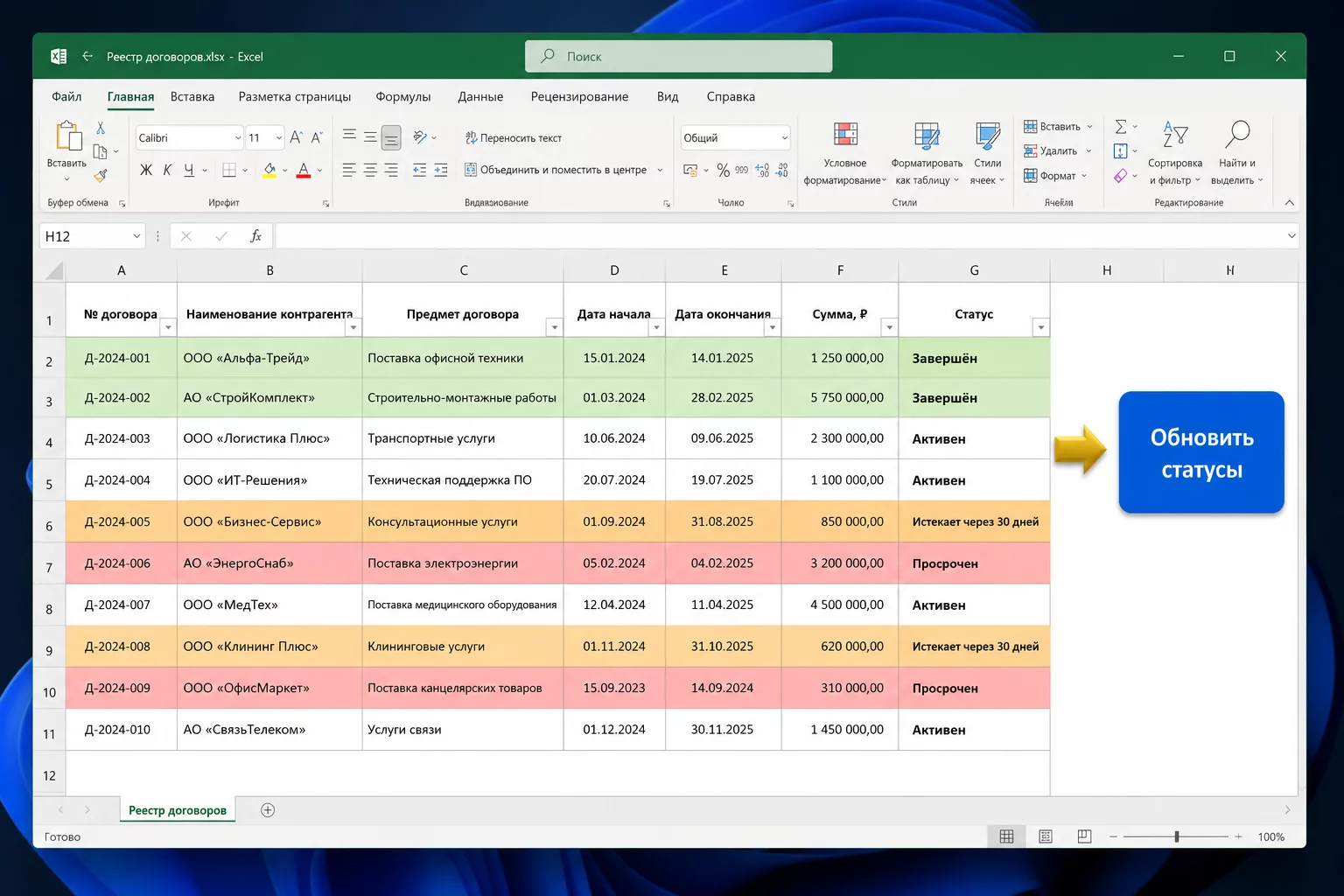Click the Обновить статусы blue button

tap(1201, 452)
